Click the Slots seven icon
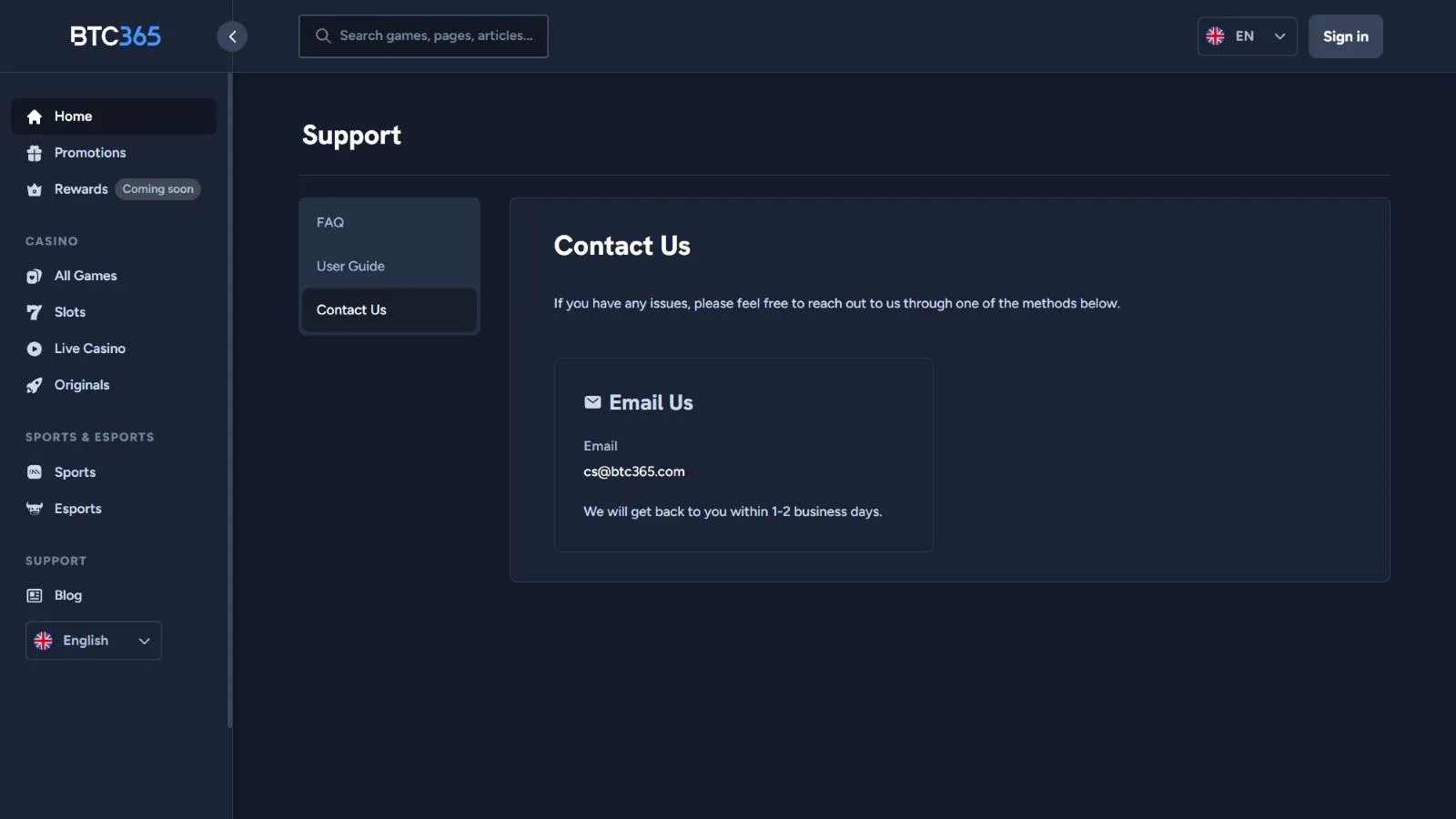 (x=35, y=312)
